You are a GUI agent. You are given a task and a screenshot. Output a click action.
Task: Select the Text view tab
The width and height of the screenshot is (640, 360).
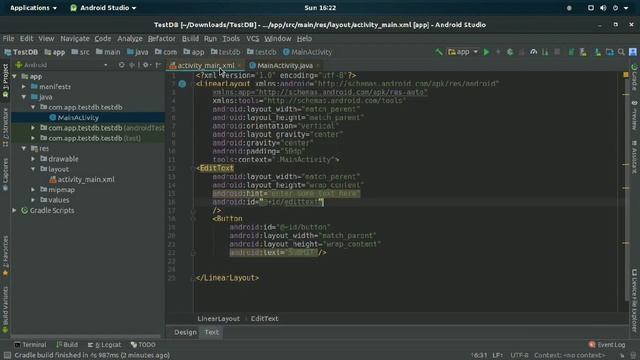coord(212,332)
